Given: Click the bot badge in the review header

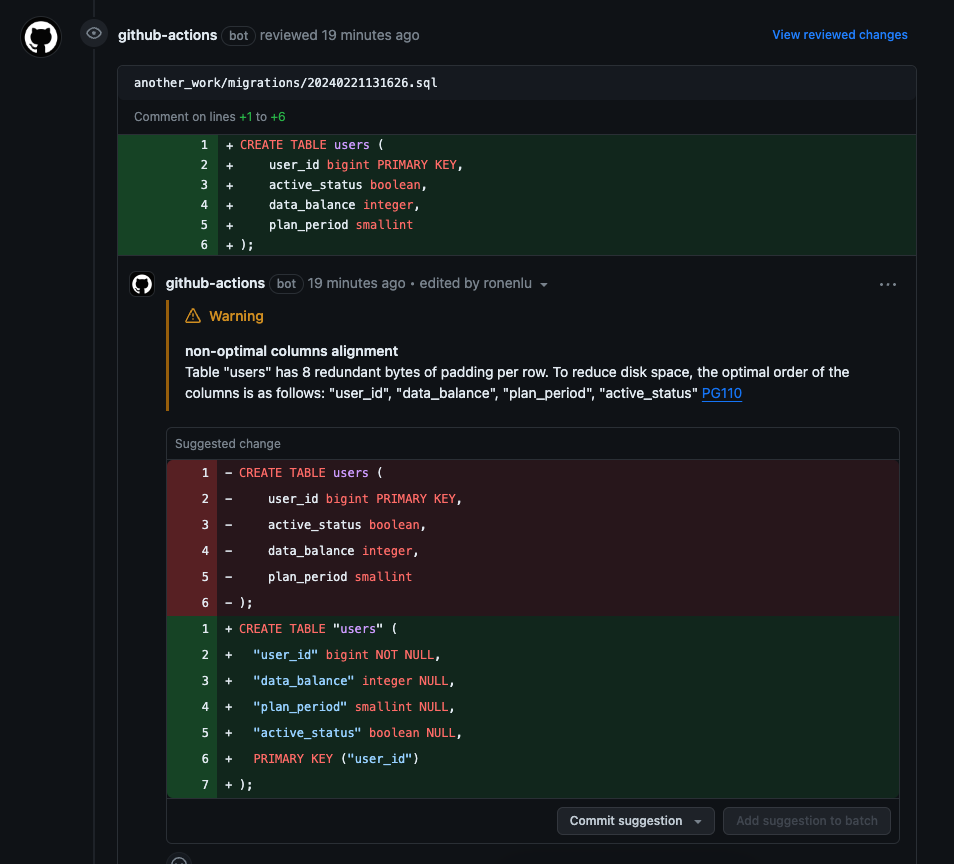Looking at the screenshot, I should click(x=238, y=36).
